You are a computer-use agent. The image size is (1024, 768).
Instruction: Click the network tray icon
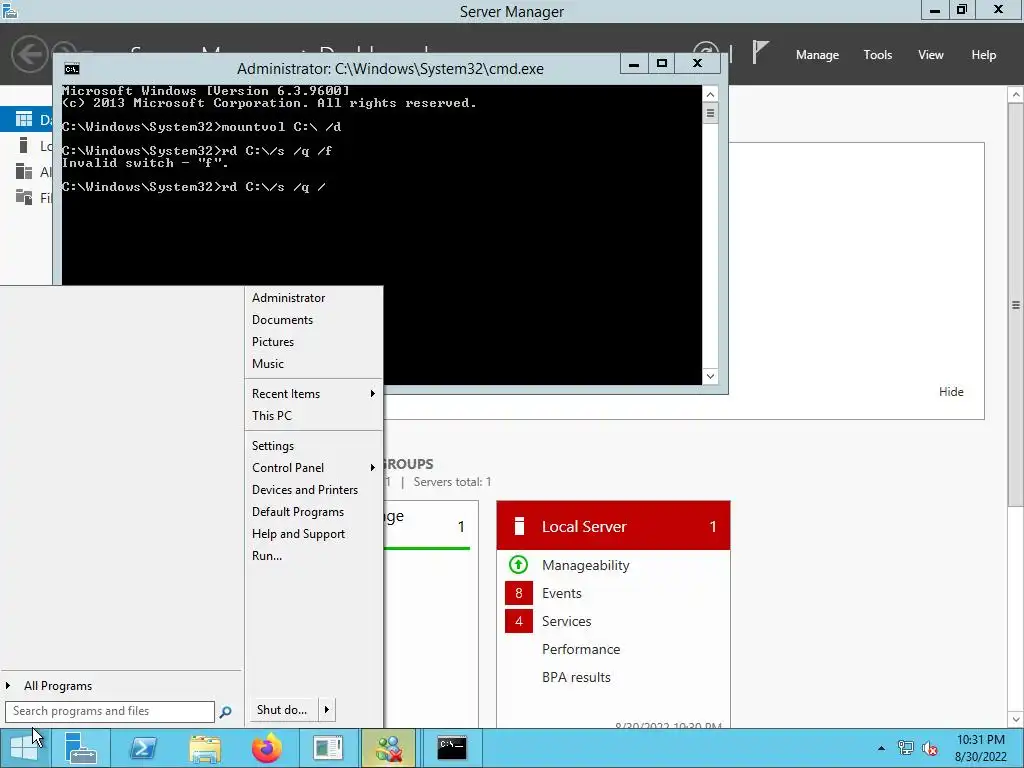pos(905,748)
